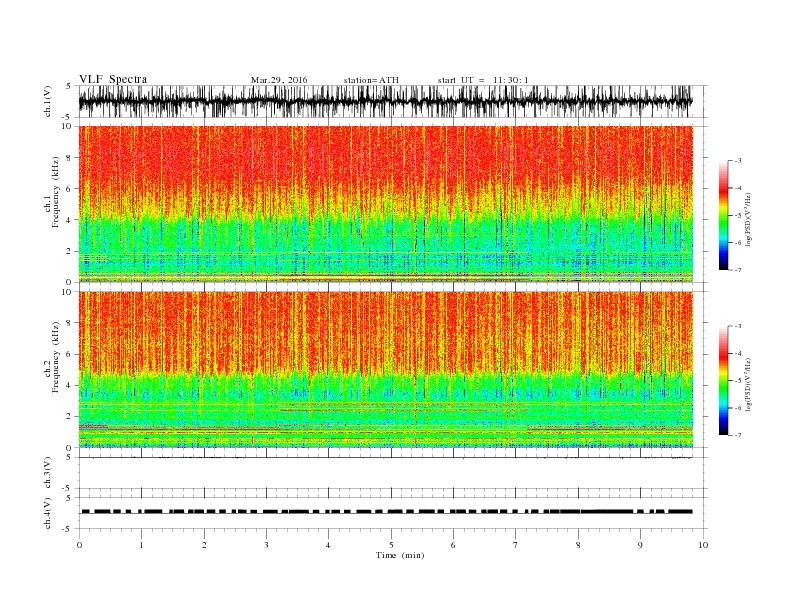
Task: Click the ch.1 color scale bar
Action: (x=723, y=216)
